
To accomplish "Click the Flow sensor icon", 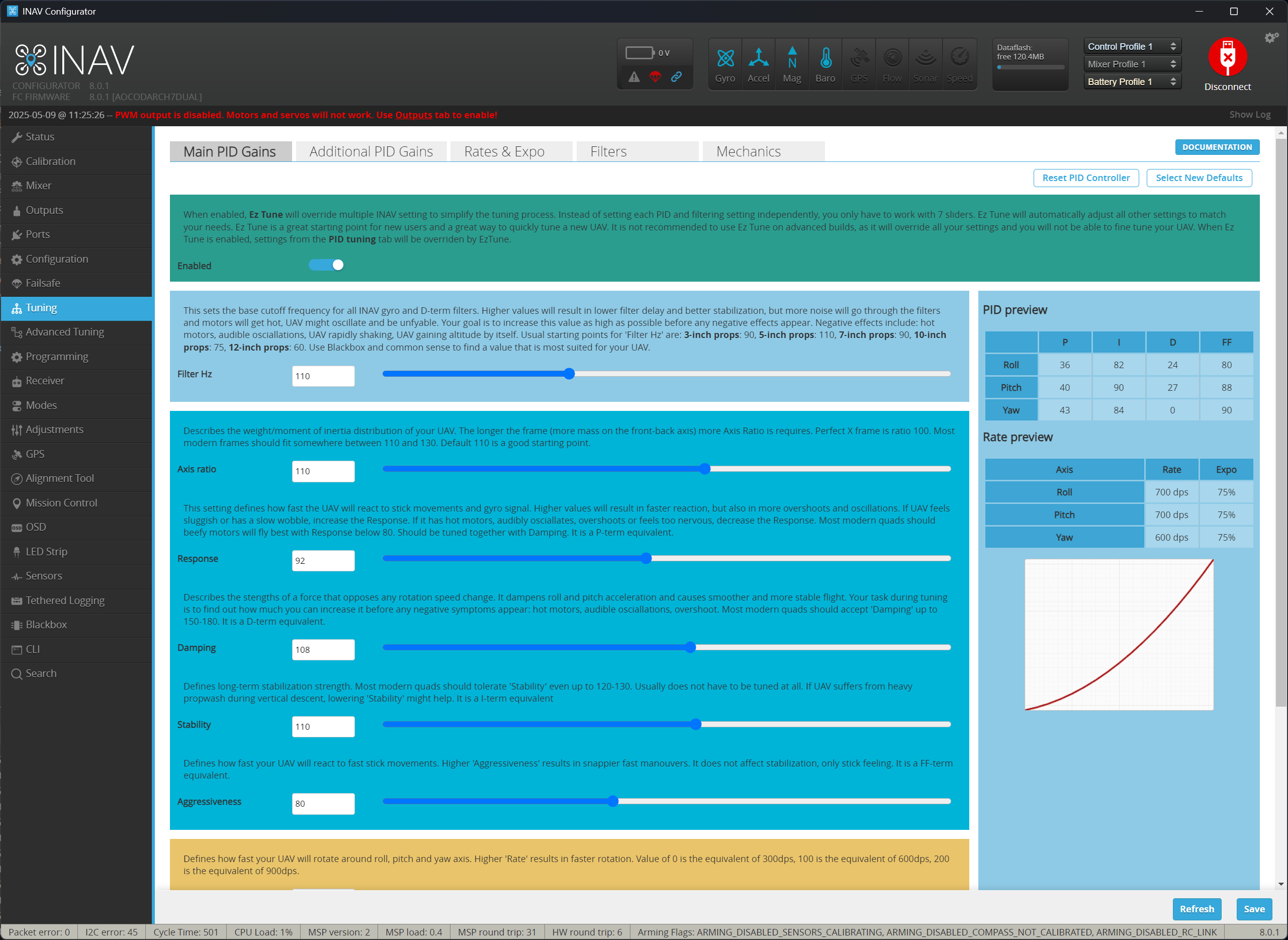I will [893, 64].
